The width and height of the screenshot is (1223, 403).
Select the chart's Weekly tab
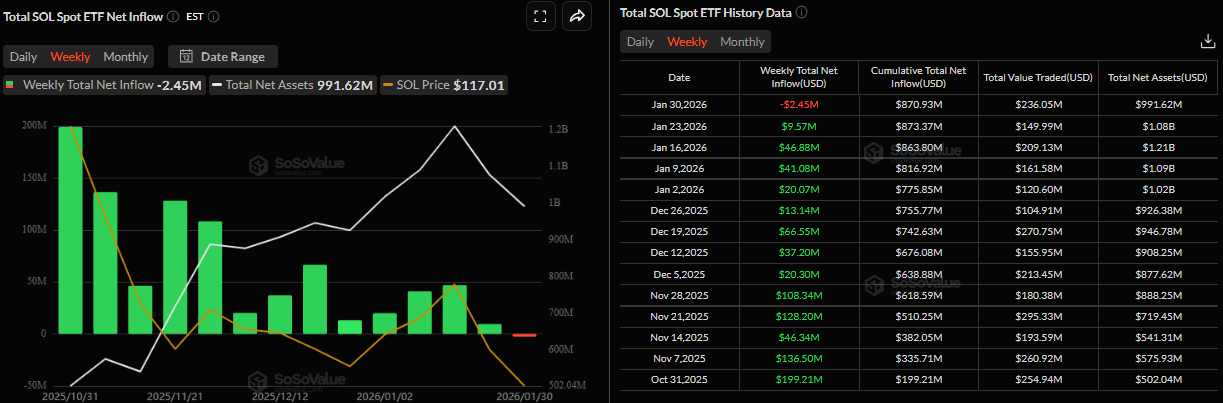point(70,57)
